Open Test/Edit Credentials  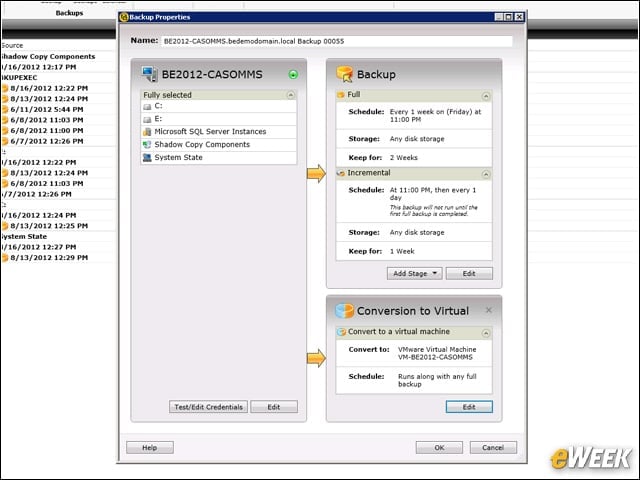(208, 407)
